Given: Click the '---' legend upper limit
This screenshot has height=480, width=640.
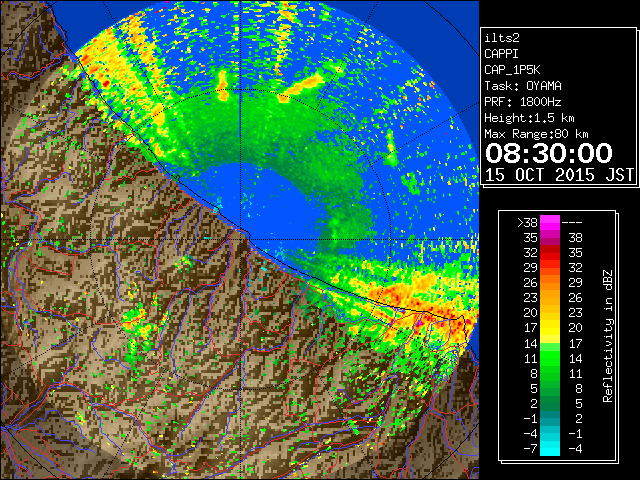Looking at the screenshot, I should click(x=572, y=223).
